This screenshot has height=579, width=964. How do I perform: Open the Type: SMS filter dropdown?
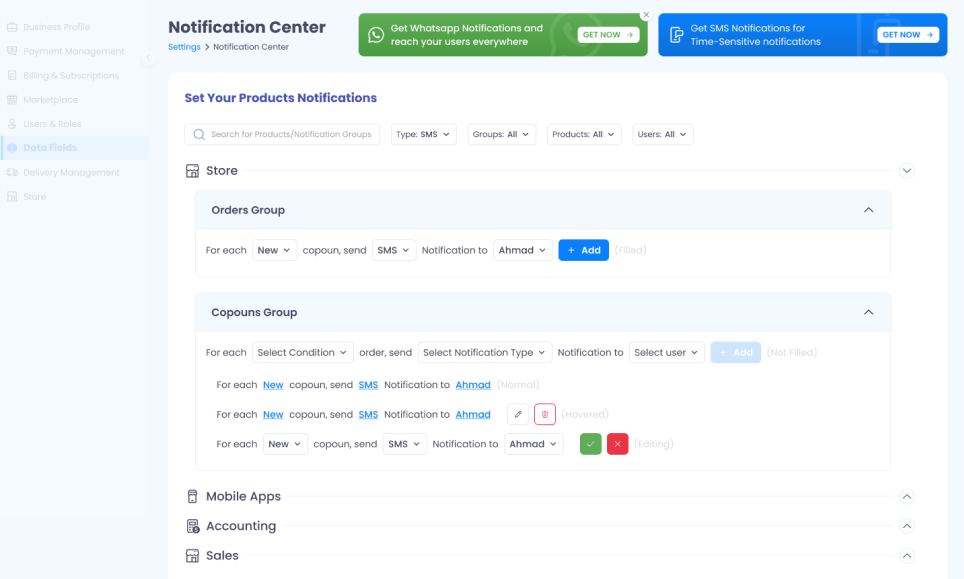pyautogui.click(x=423, y=134)
